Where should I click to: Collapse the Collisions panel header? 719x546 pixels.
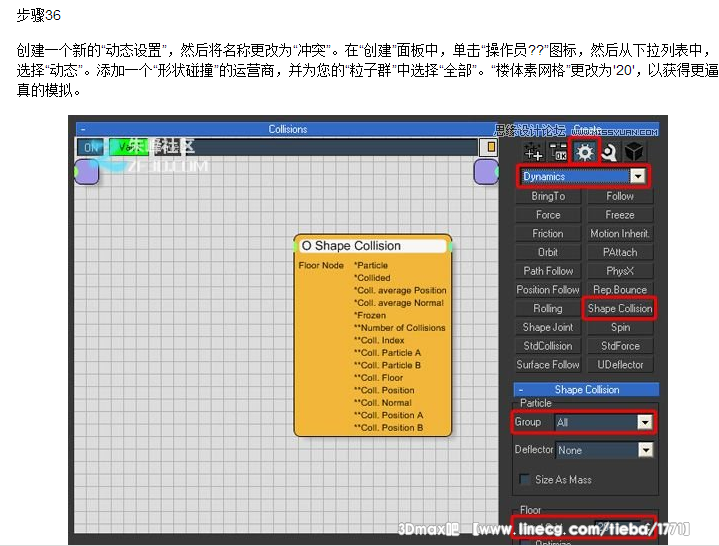point(83,129)
